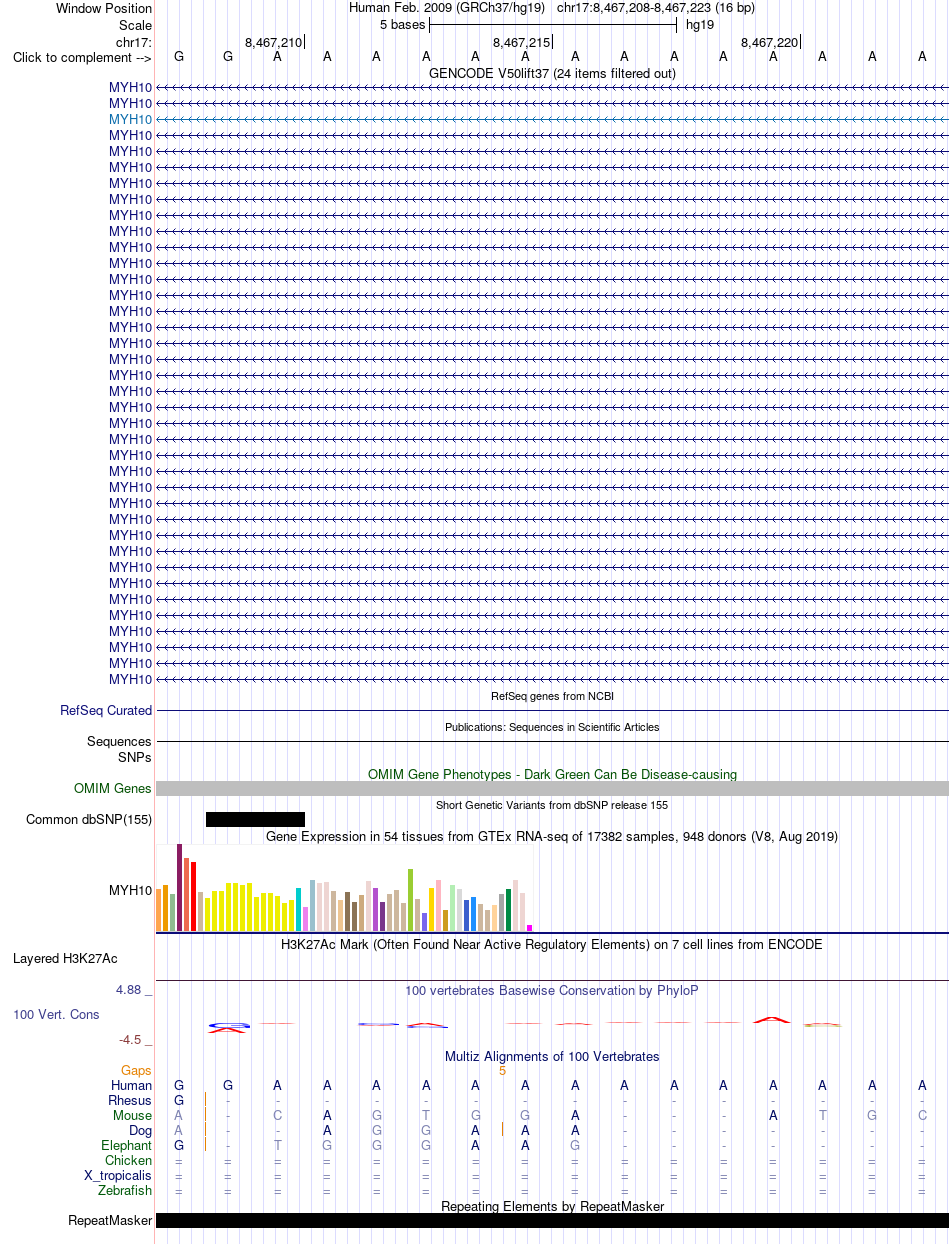Viewport: 950px width, 1244px height.
Task: Click the cyan bar in GTEx chart
Action: pyautogui.click(x=299, y=910)
